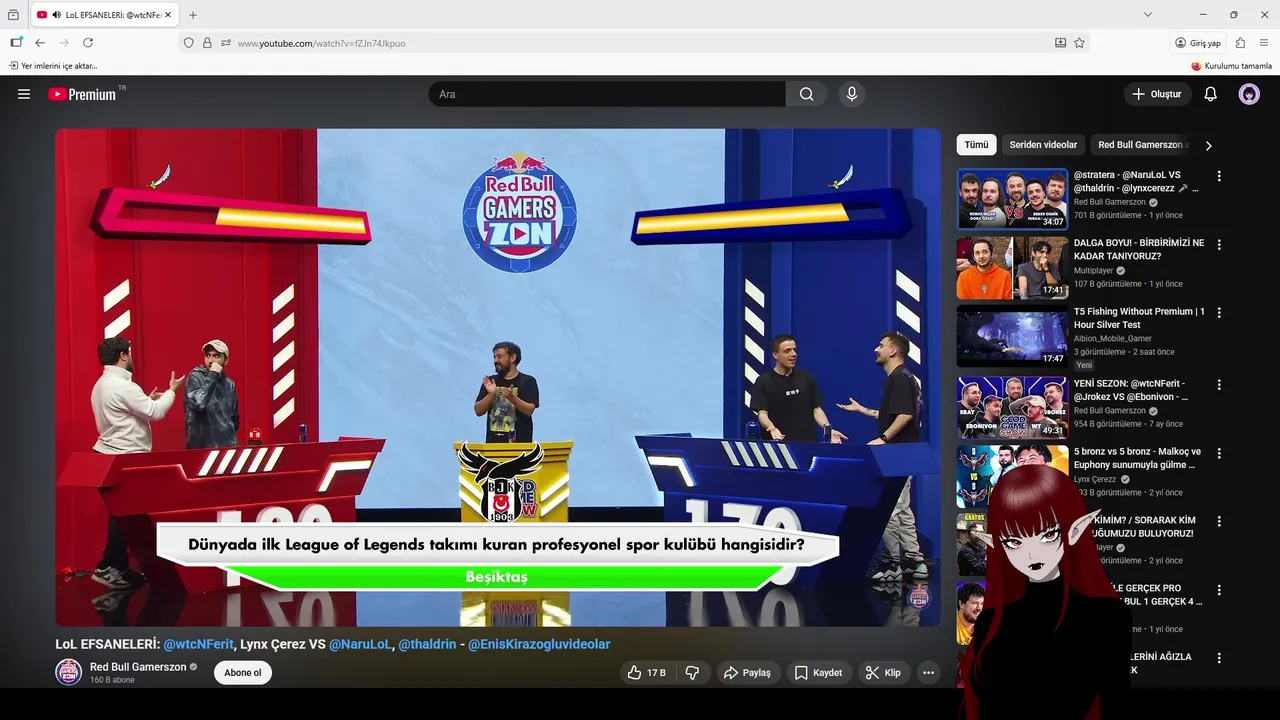
Task: Click the Oluştur create button
Action: 1157,94
